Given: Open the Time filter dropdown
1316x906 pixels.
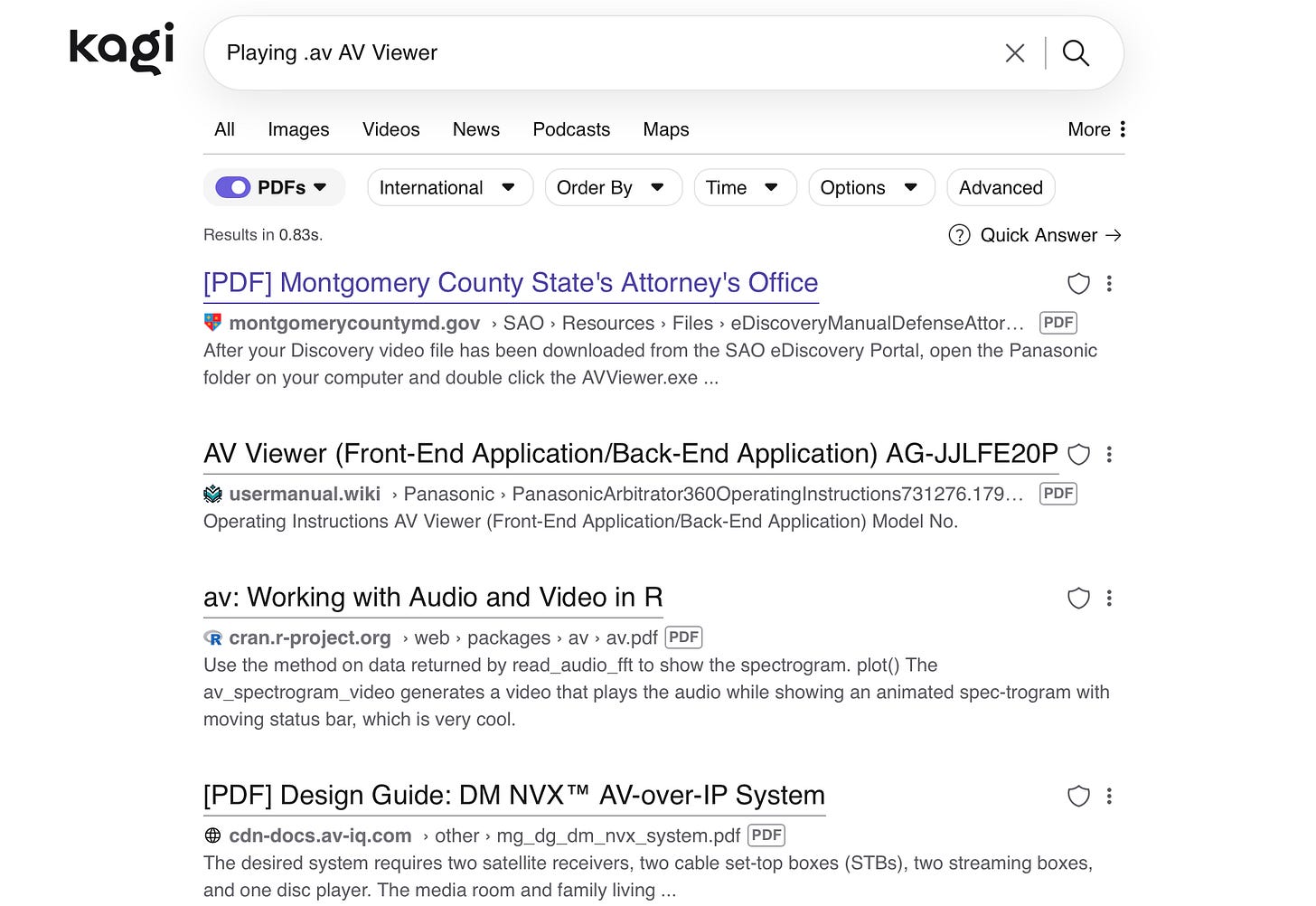Looking at the screenshot, I should (x=745, y=187).
